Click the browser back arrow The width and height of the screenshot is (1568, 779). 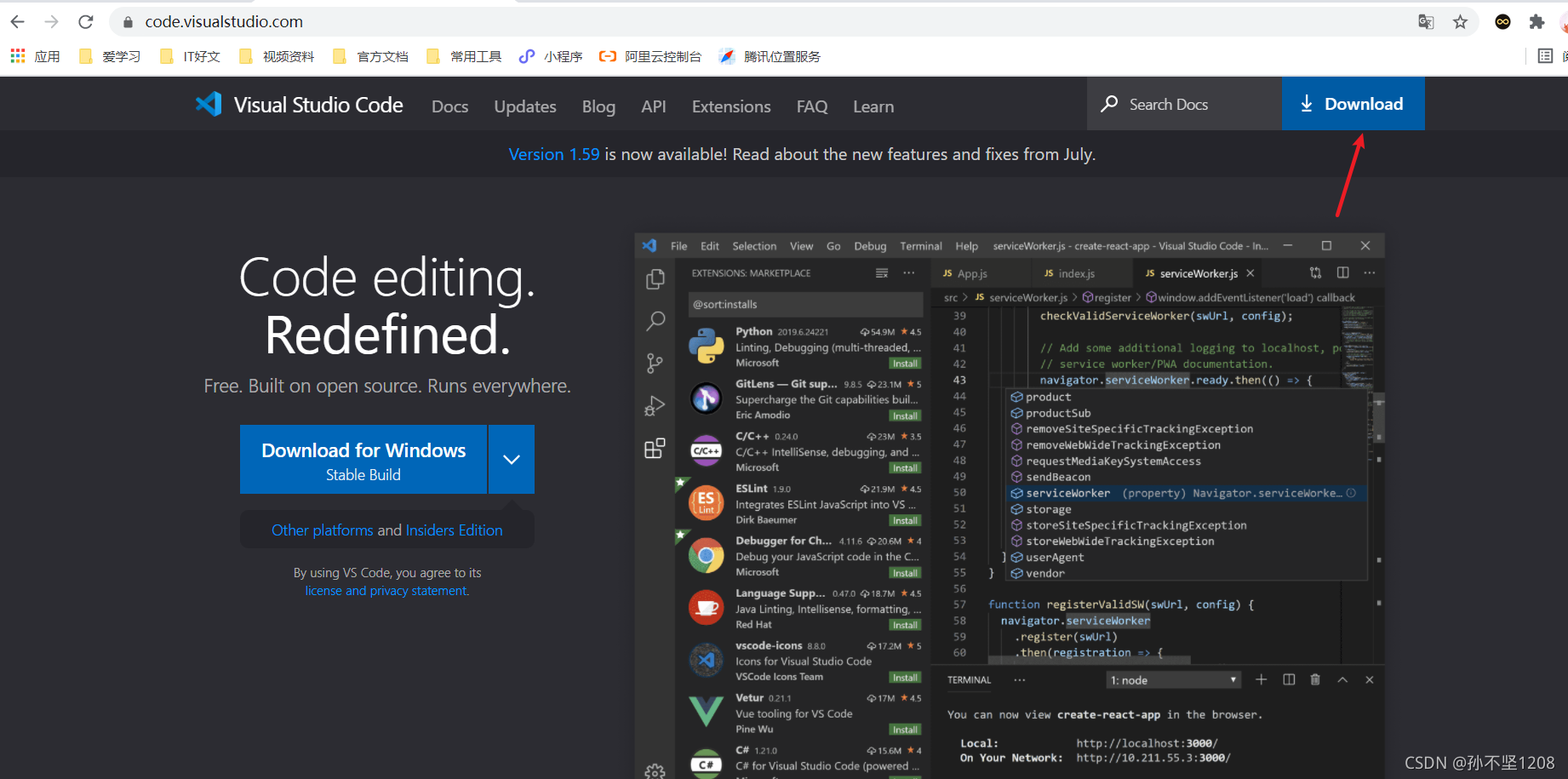pyautogui.click(x=18, y=22)
